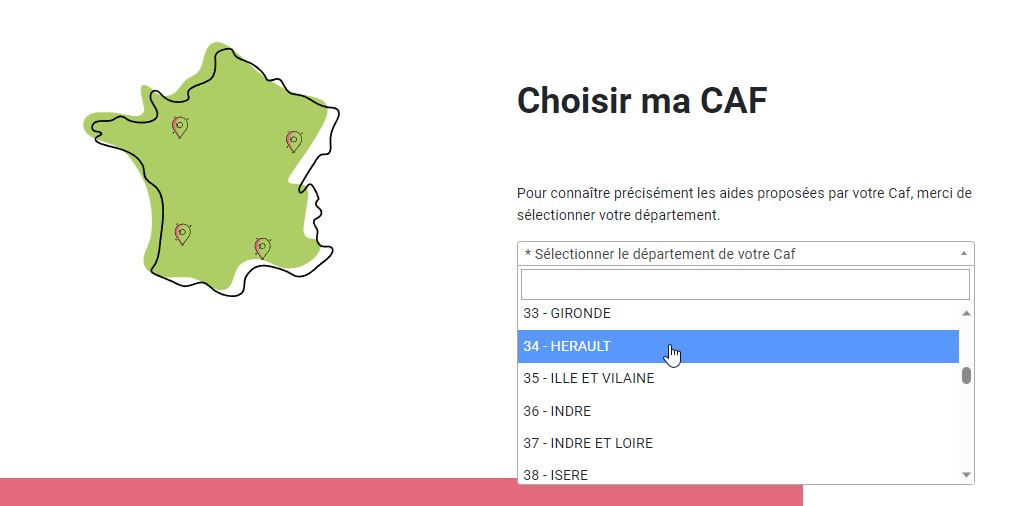Click the list scrollbar's down arrow
This screenshot has height=506, width=1034.
(x=966, y=474)
